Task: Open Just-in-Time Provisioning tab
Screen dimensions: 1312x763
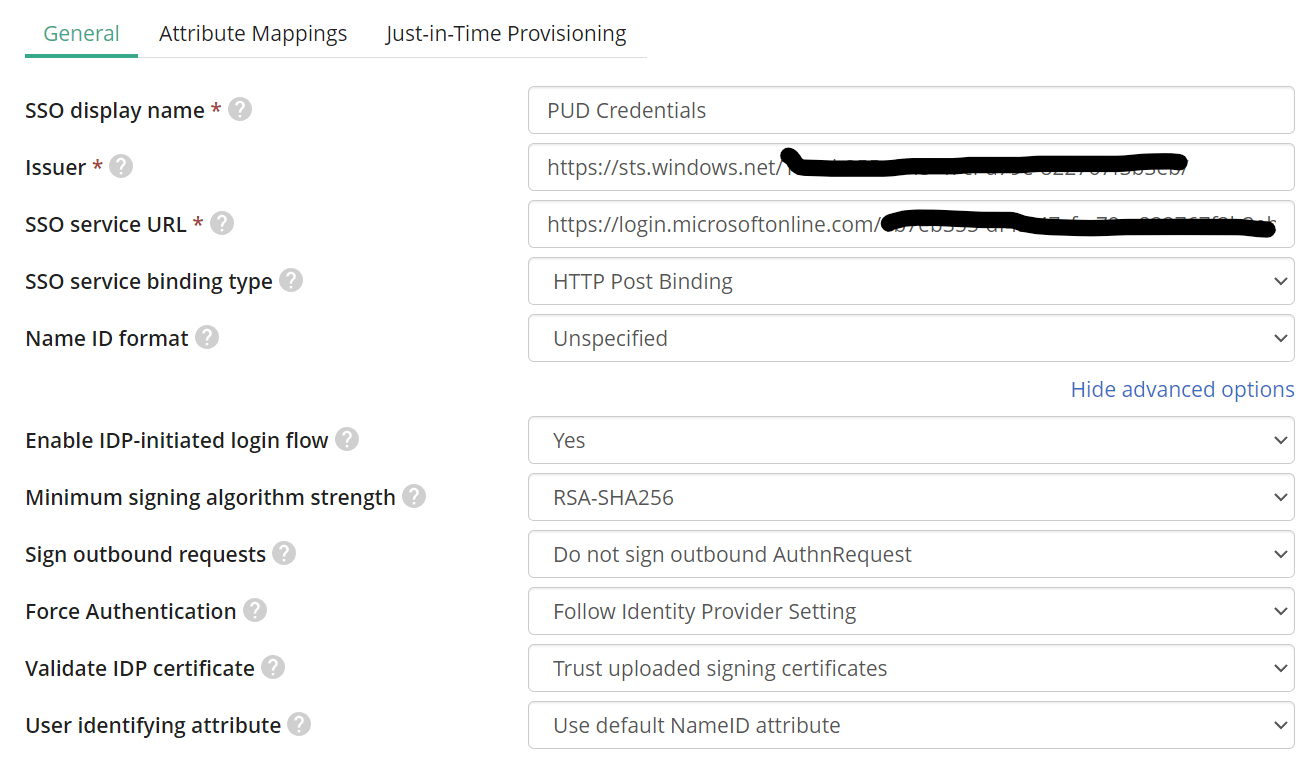Action: click(x=506, y=33)
